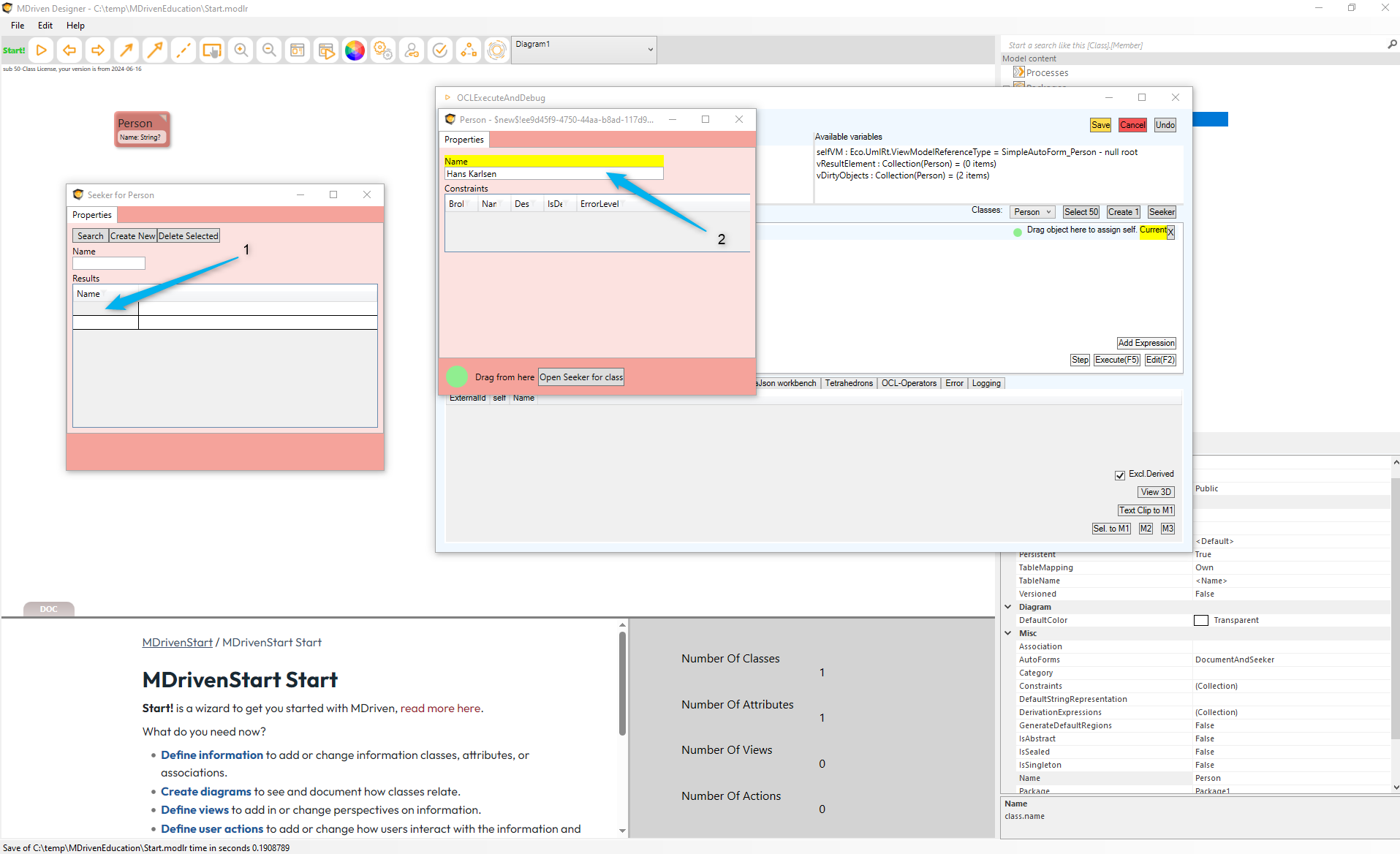Click the zoom in magnifier icon
Viewport: 1400px width, 854px height.
[x=241, y=50]
